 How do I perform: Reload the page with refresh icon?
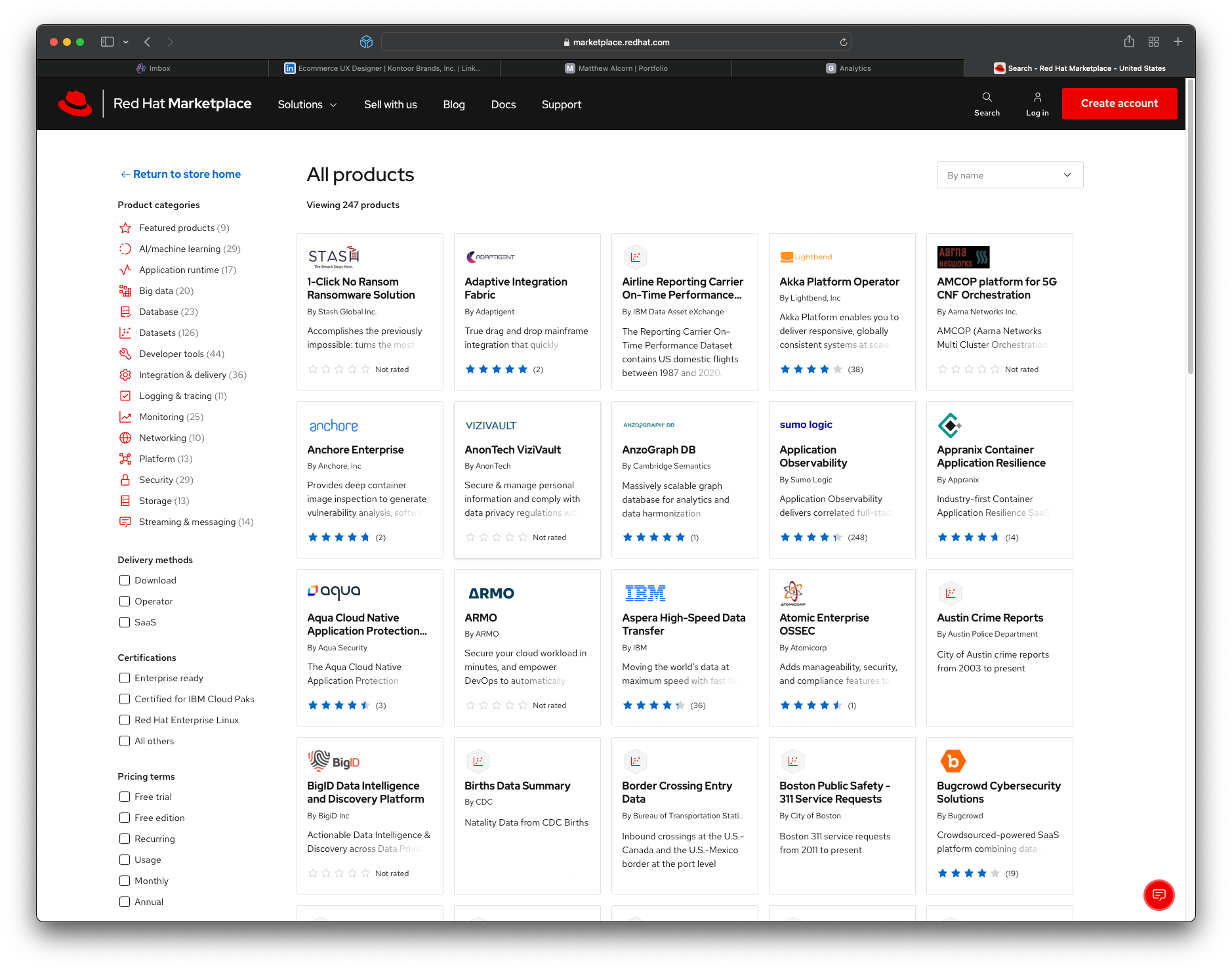coord(844,42)
